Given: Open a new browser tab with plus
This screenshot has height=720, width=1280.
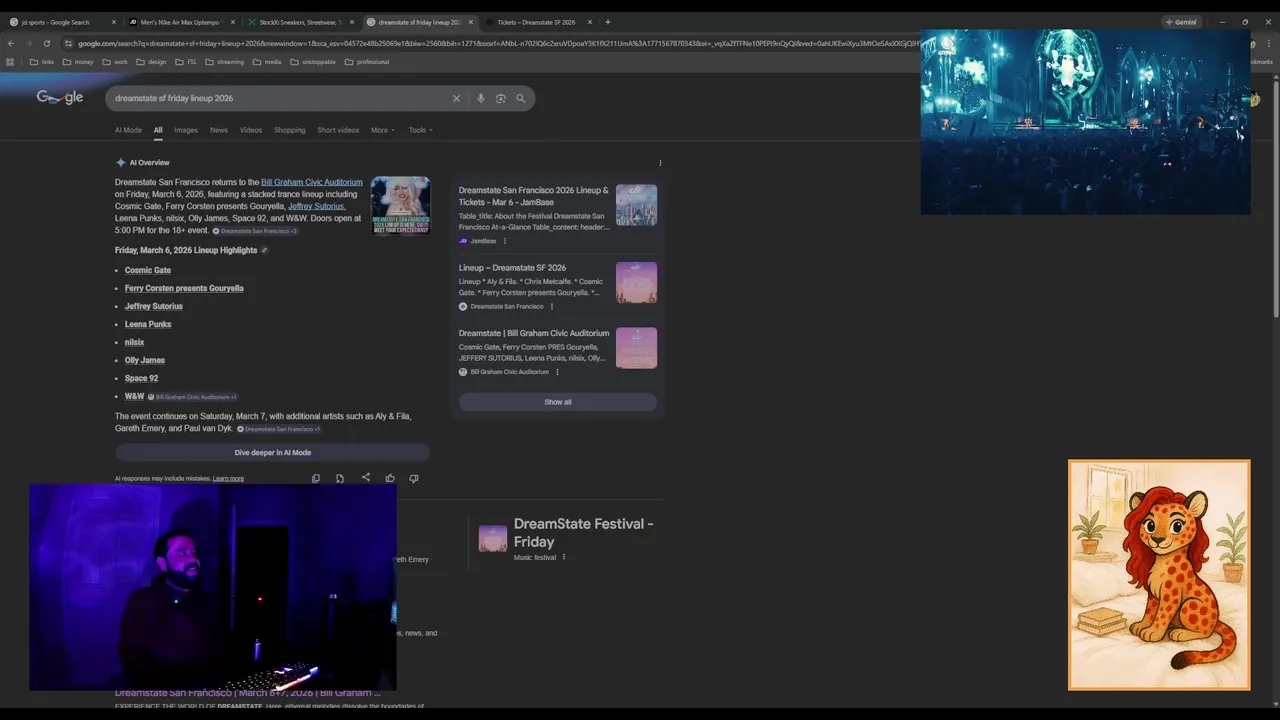Looking at the screenshot, I should pyautogui.click(x=608, y=22).
